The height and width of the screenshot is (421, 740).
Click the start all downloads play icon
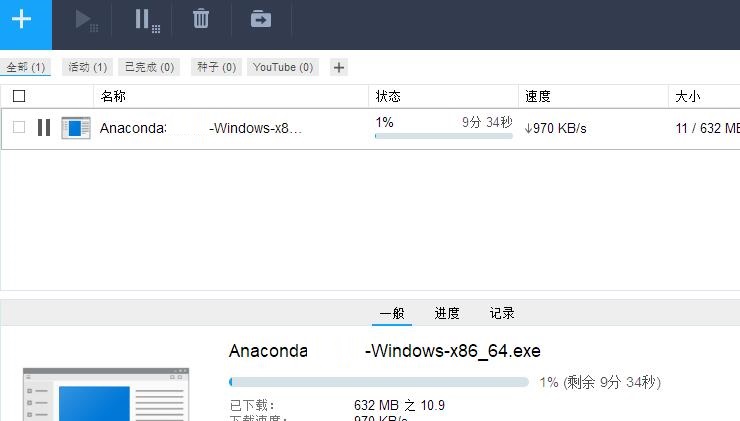(x=86, y=21)
